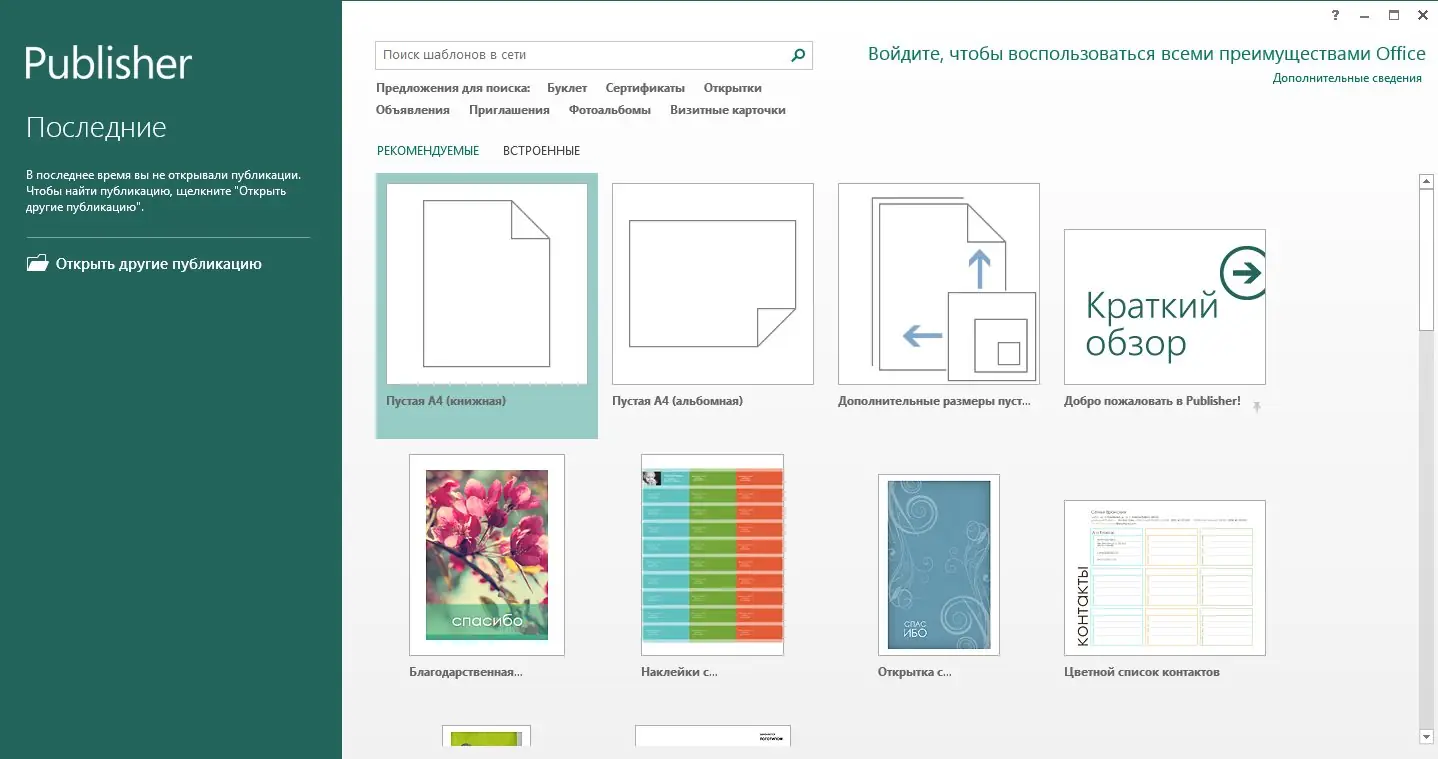Open the Дополнительные сведения link
1438x759 pixels.
(x=1347, y=78)
